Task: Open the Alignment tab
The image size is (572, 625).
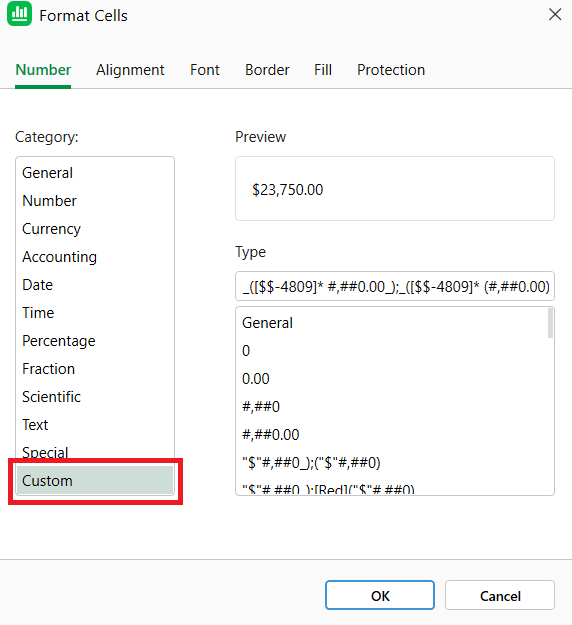Action: pyautogui.click(x=130, y=70)
